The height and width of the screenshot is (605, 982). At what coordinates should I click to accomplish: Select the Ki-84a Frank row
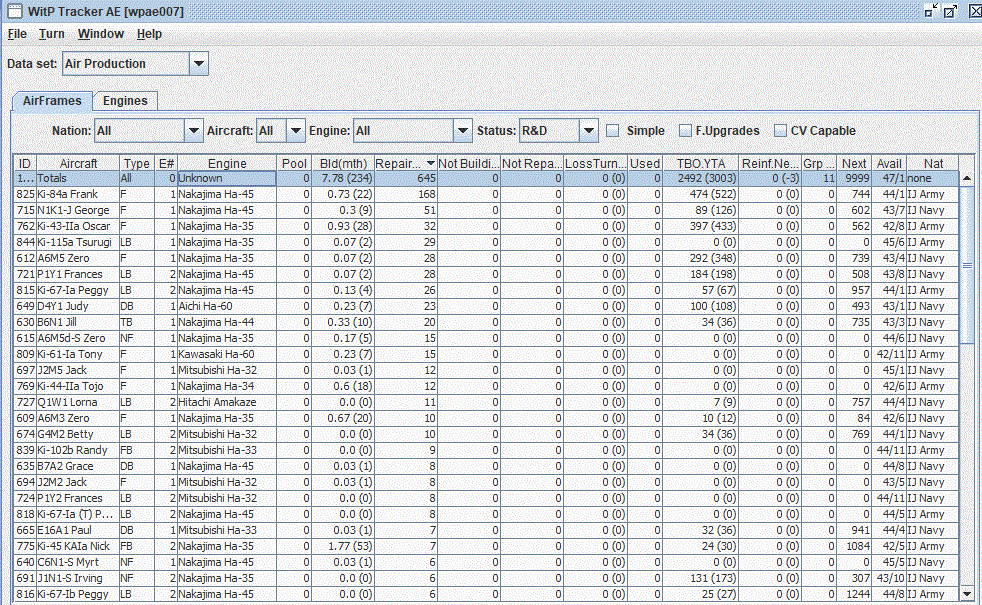[68, 194]
